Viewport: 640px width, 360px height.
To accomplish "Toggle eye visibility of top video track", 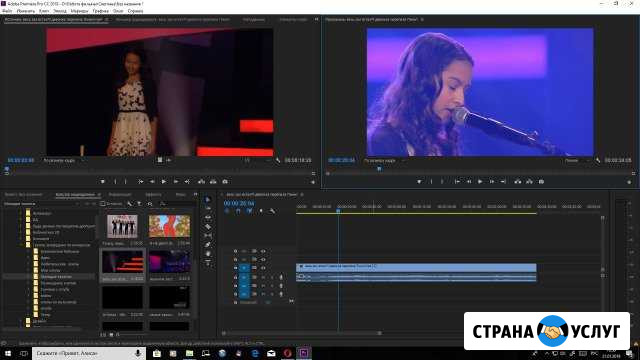I will [x=263, y=251].
